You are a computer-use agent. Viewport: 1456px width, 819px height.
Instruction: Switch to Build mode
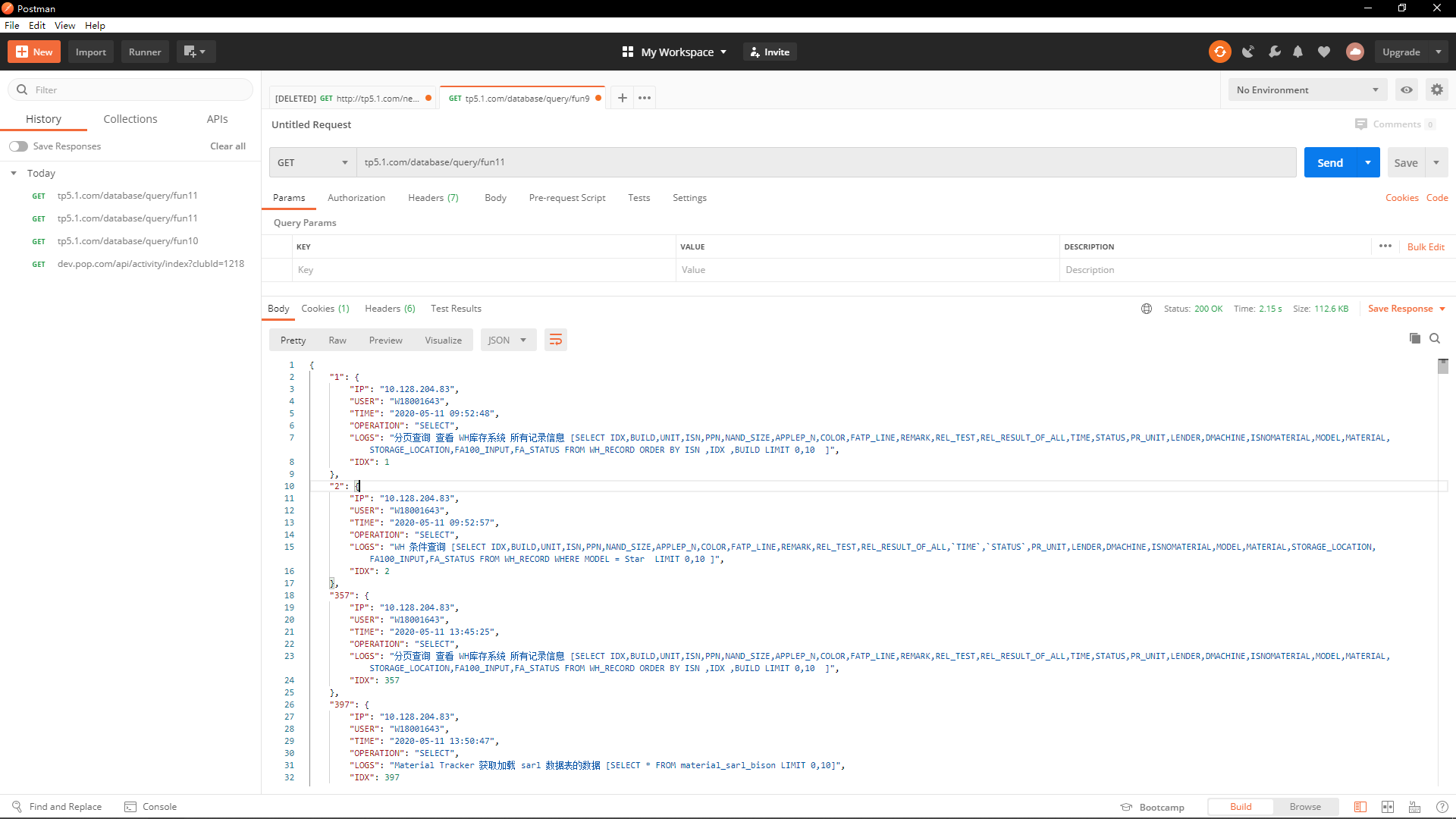pos(1241,807)
